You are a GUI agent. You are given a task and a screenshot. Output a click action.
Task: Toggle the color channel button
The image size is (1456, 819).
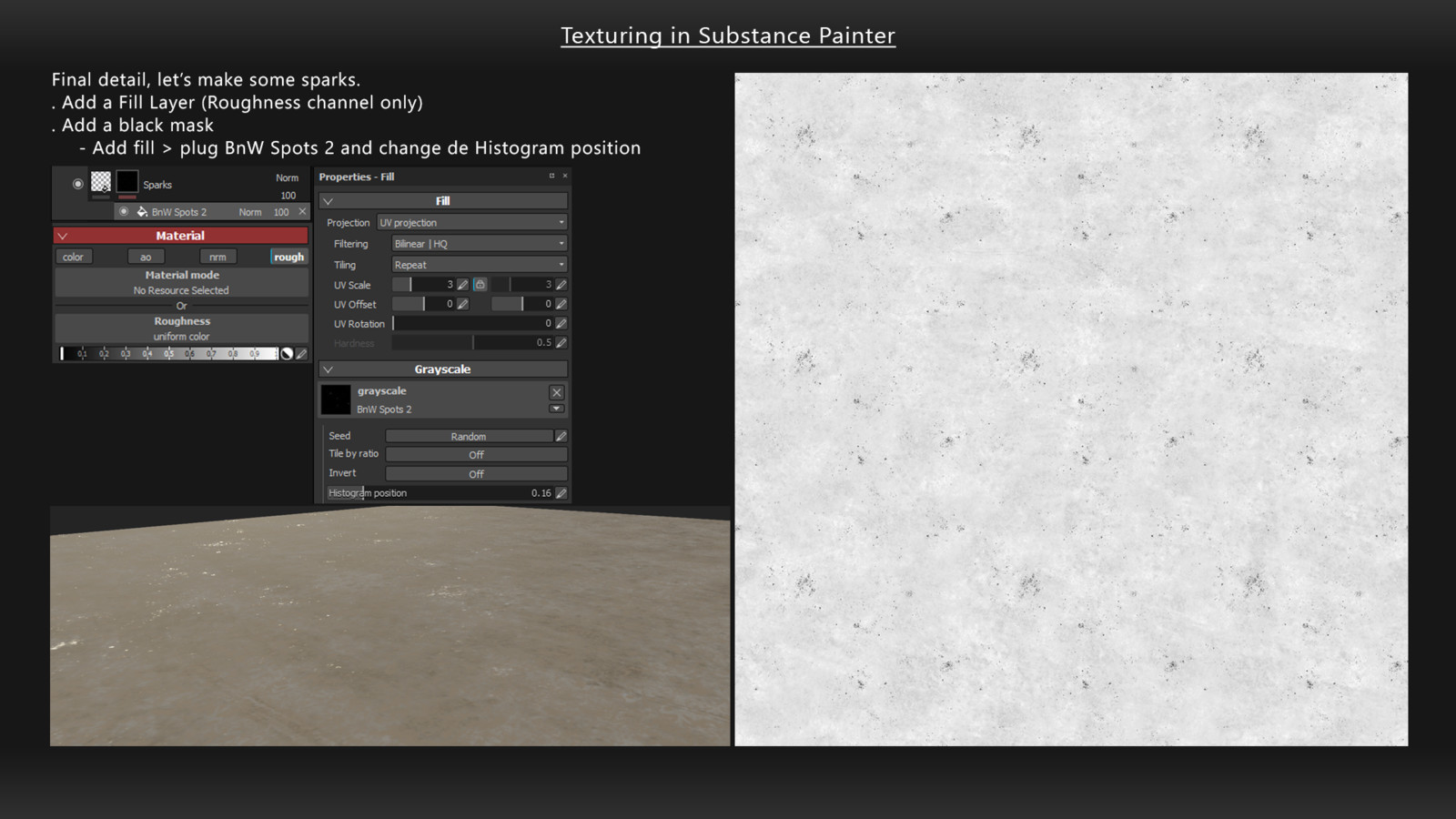[74, 258]
